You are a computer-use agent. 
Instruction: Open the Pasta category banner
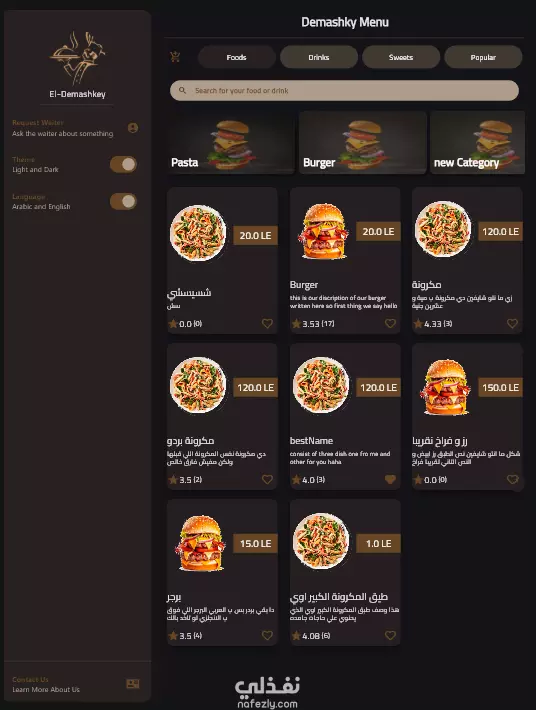pyautogui.click(x=230, y=143)
